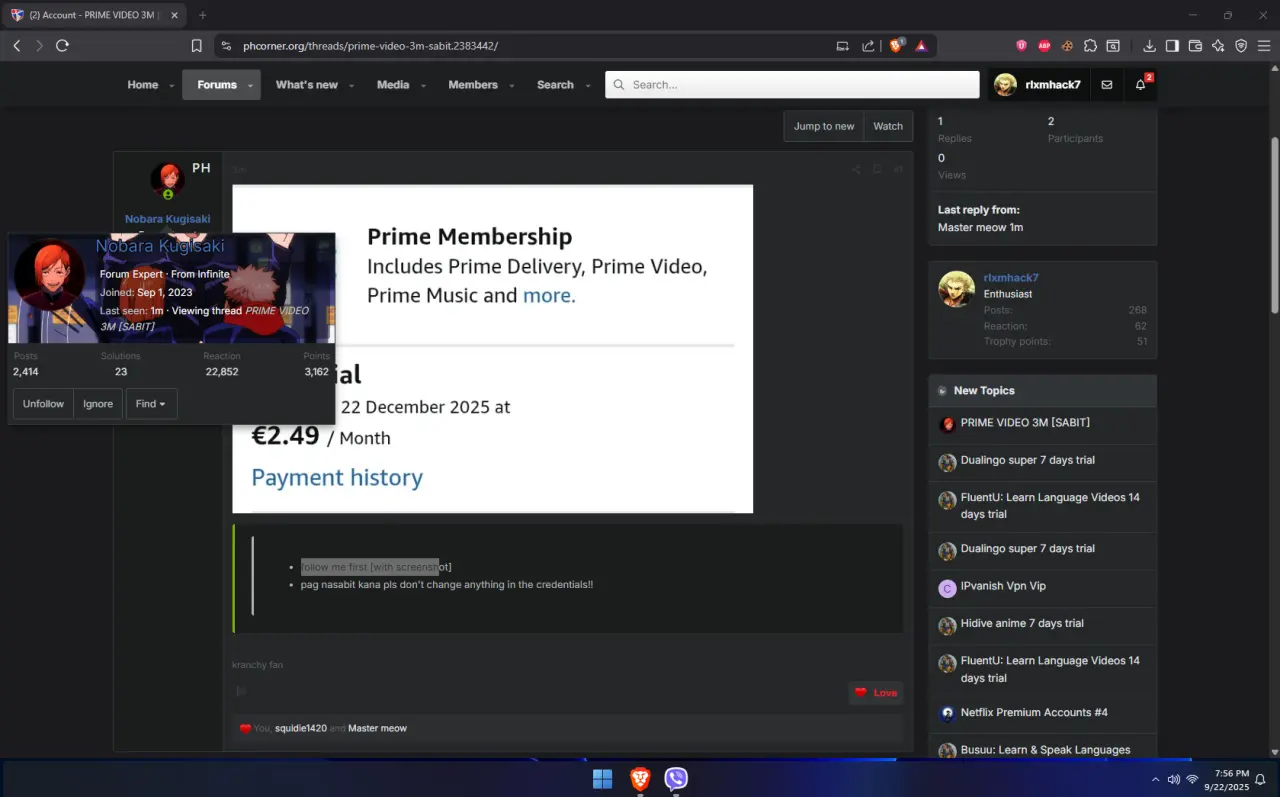Open the Viber taskbar icon
Image resolution: width=1280 pixels, height=797 pixels.
677,779
